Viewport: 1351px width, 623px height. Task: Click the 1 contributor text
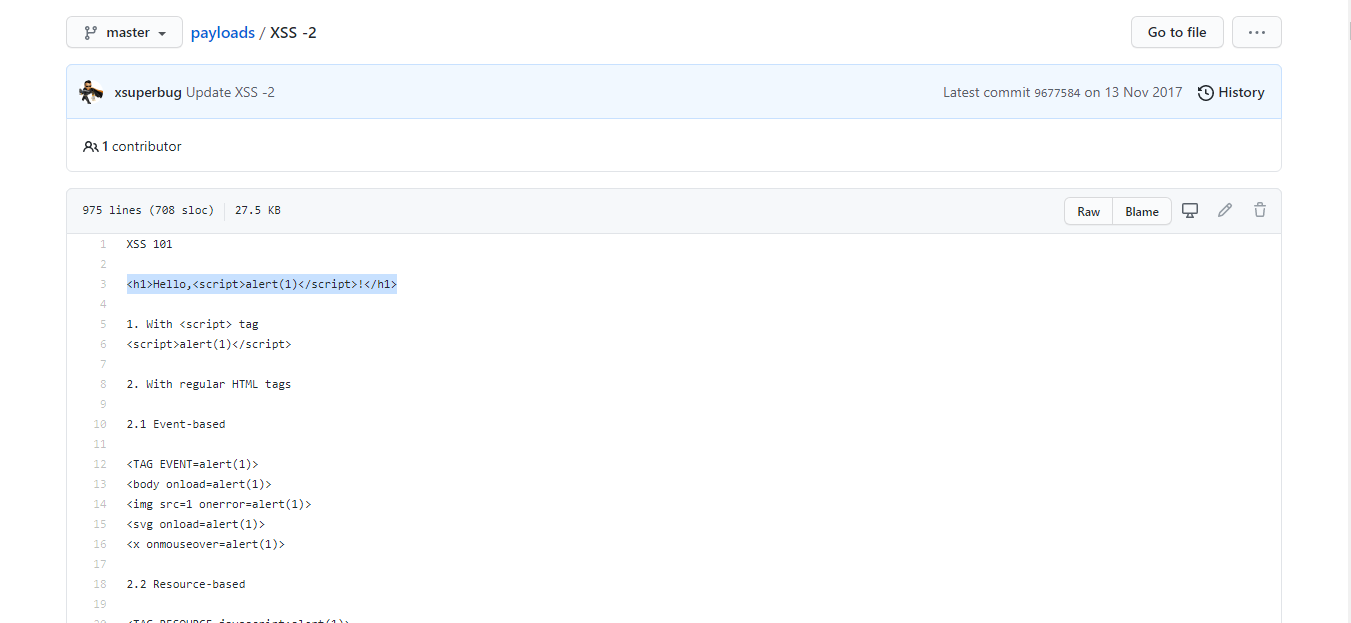point(142,146)
